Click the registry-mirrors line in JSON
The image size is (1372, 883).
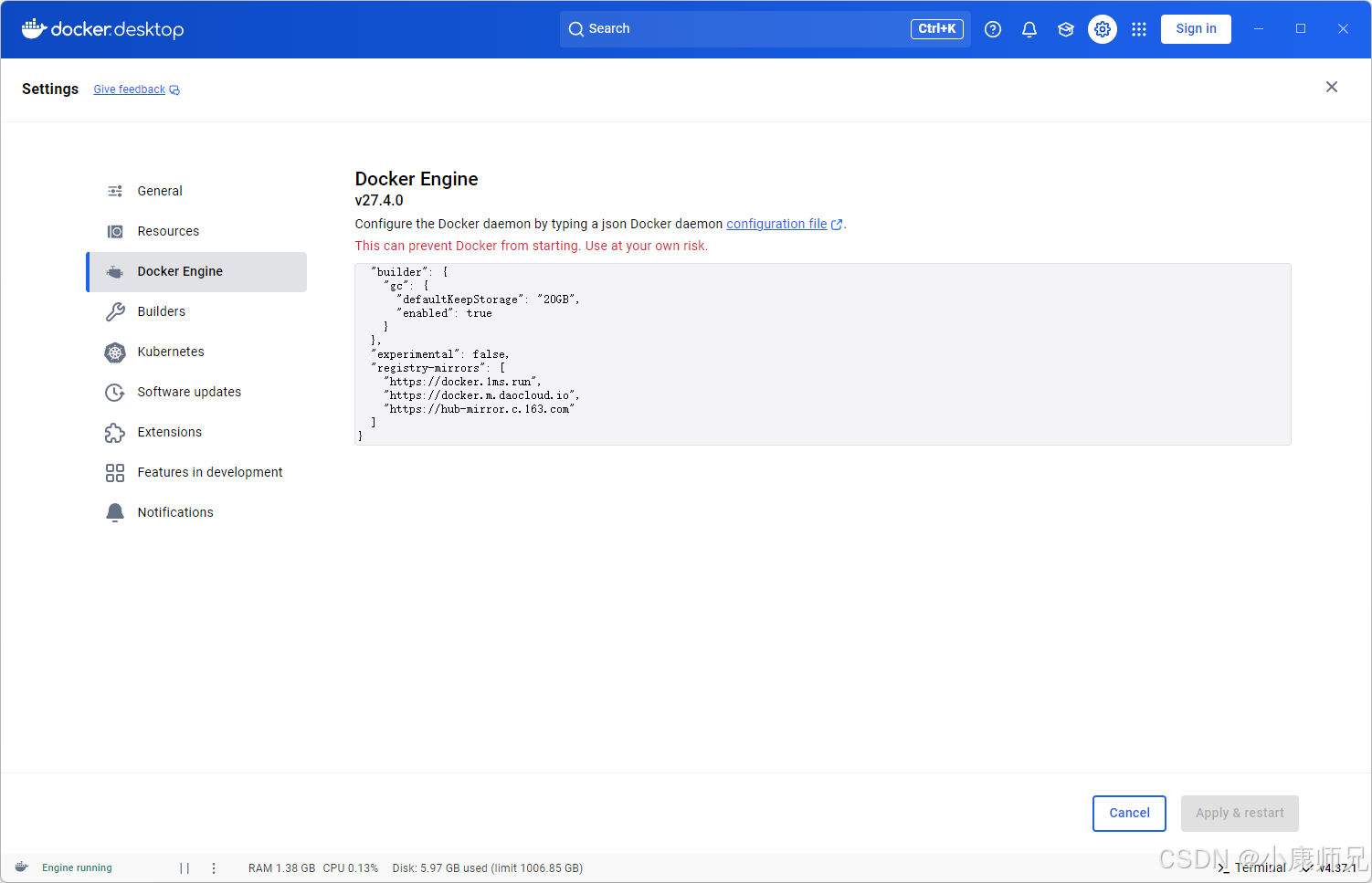[x=438, y=368]
